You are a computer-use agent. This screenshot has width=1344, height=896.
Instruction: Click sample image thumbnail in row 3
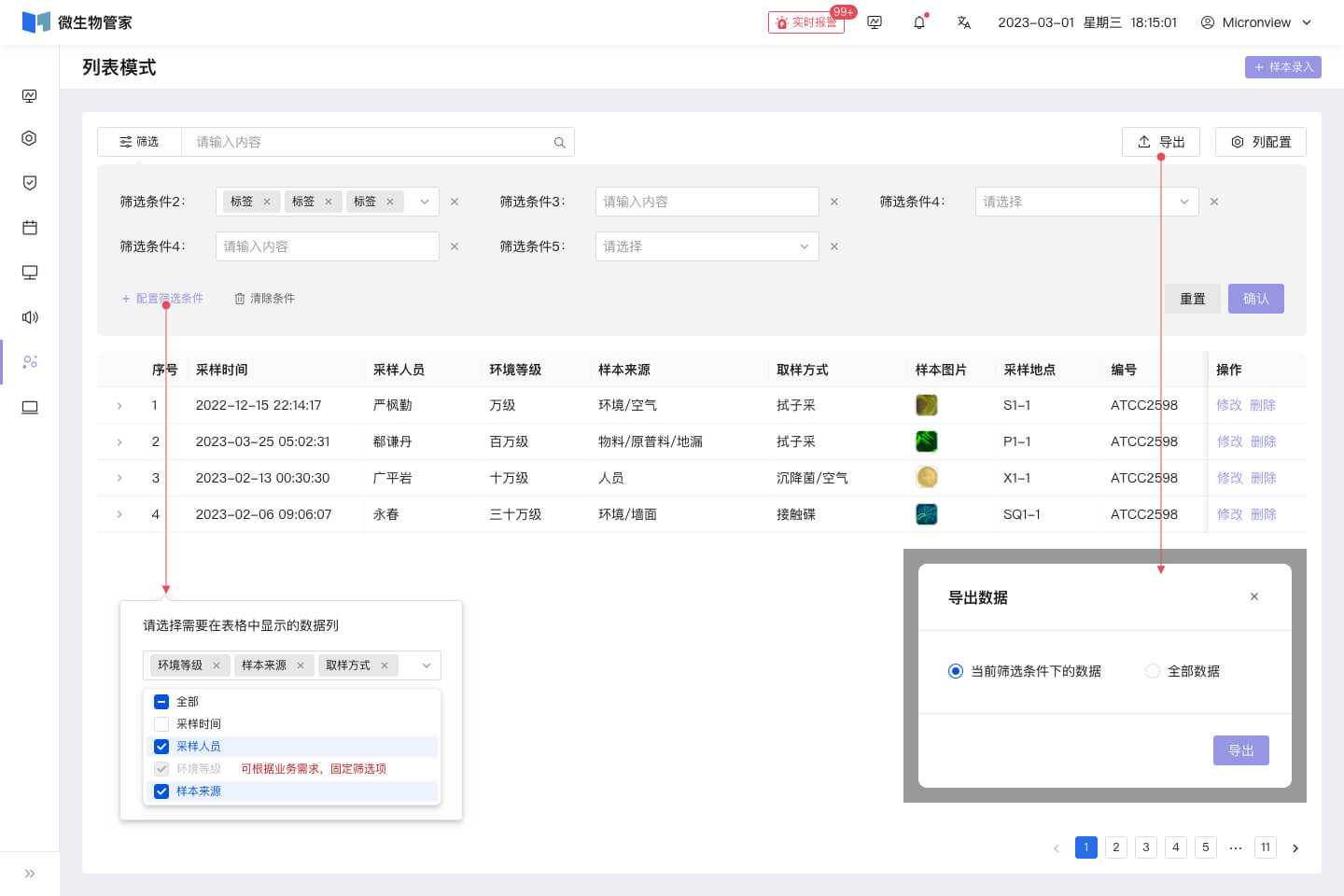926,478
